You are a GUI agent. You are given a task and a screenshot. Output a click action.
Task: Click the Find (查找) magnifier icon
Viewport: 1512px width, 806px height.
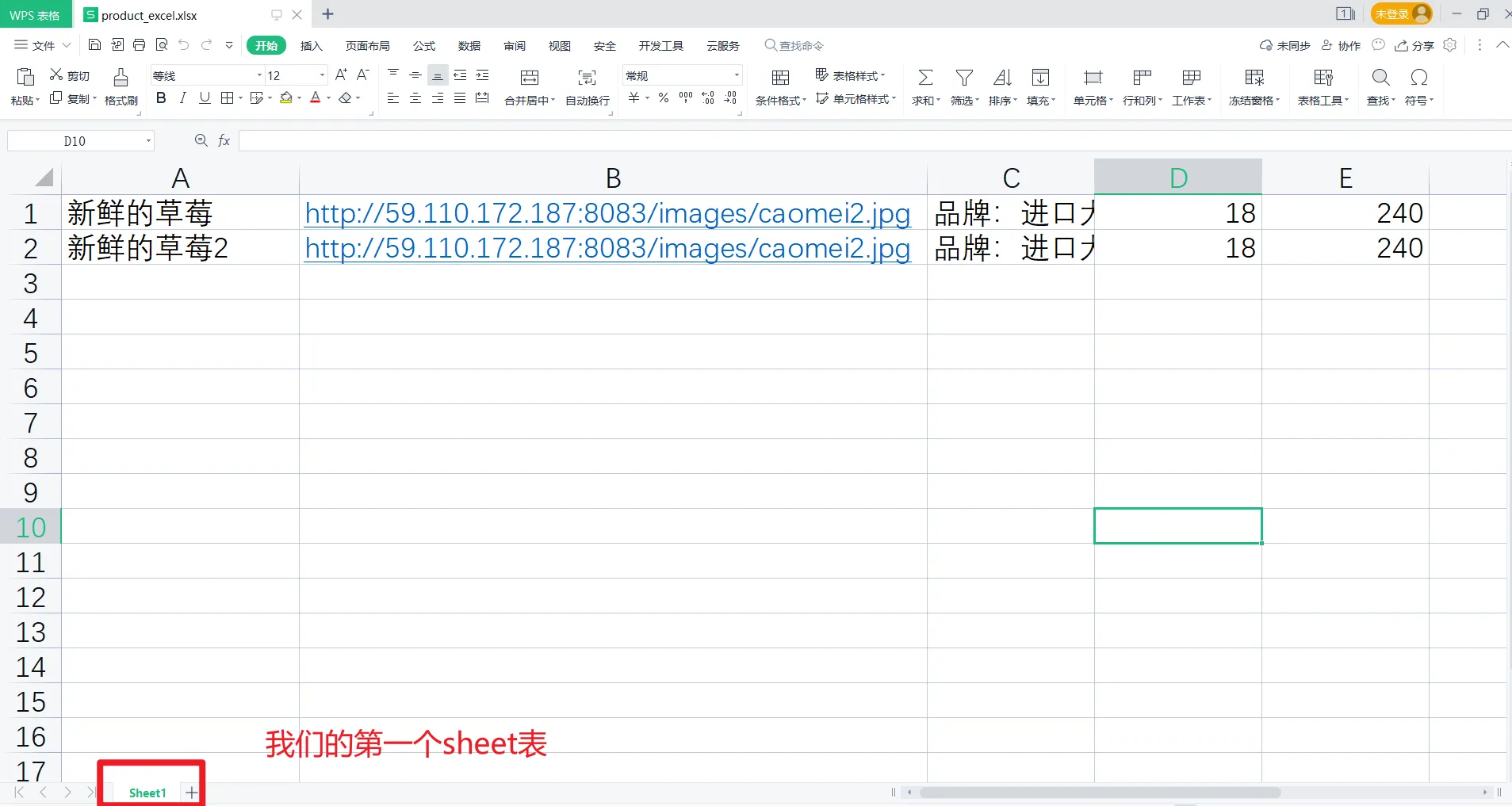(1381, 77)
